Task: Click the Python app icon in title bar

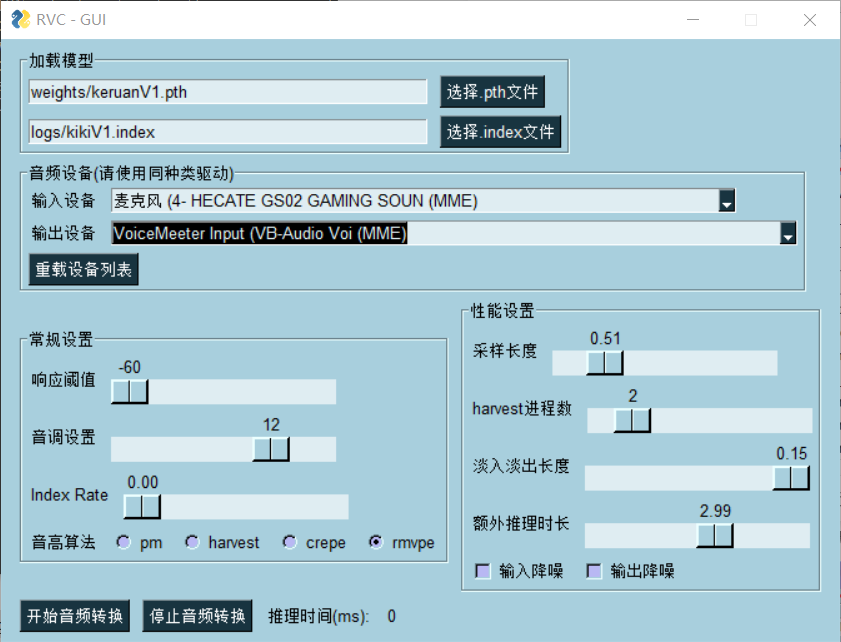Action: coord(21,19)
